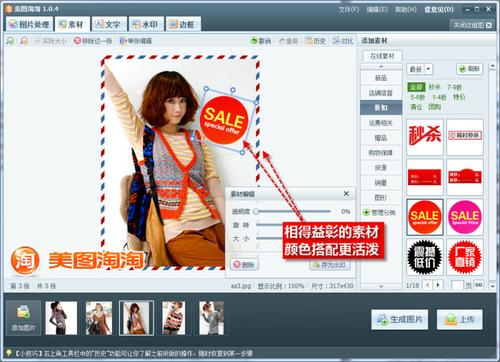This screenshot has width=500, height=362.
Task: Select the 5-6折 filter tag
Action: click(418, 97)
